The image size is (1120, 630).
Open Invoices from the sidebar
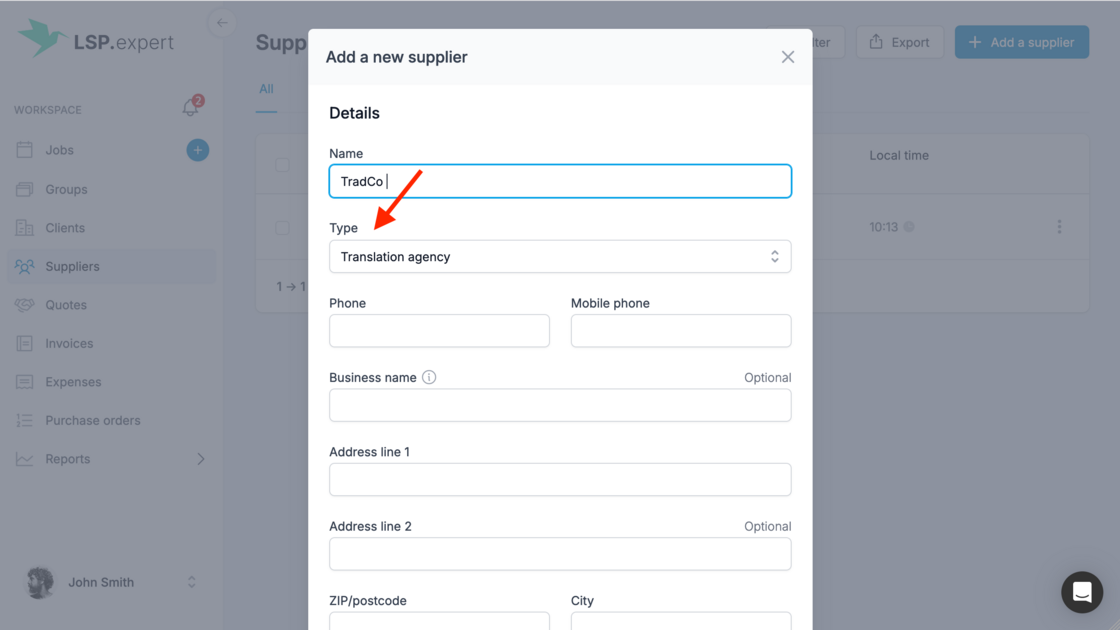point(69,343)
